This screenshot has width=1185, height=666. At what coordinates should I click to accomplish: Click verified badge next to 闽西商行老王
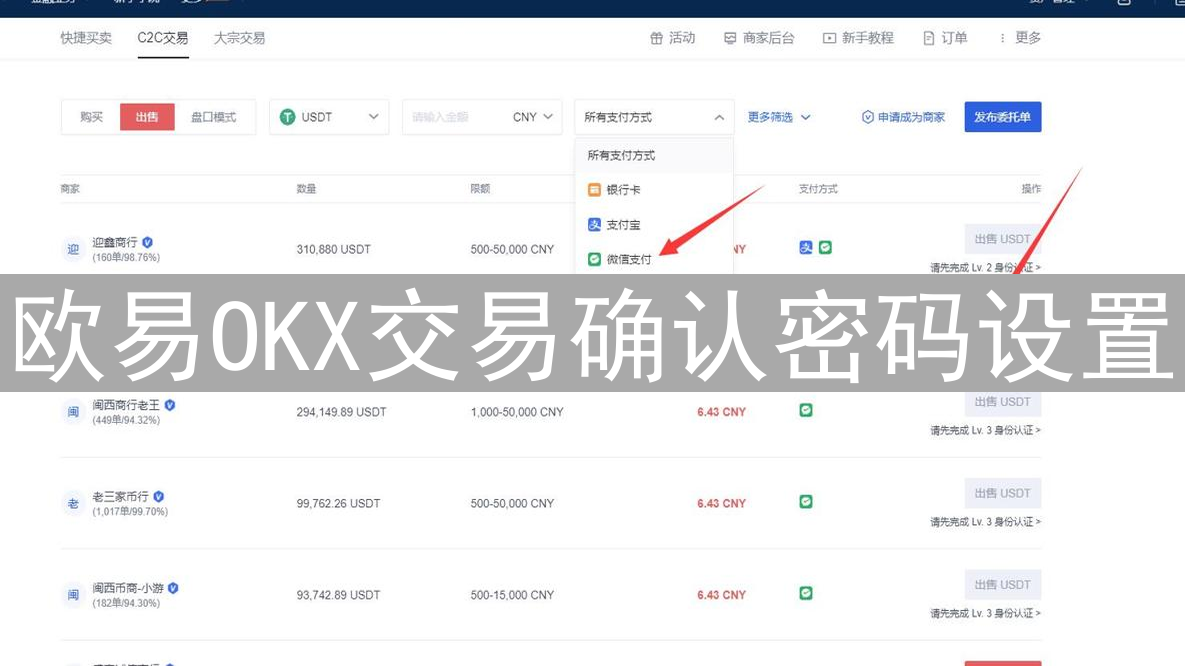click(x=170, y=405)
